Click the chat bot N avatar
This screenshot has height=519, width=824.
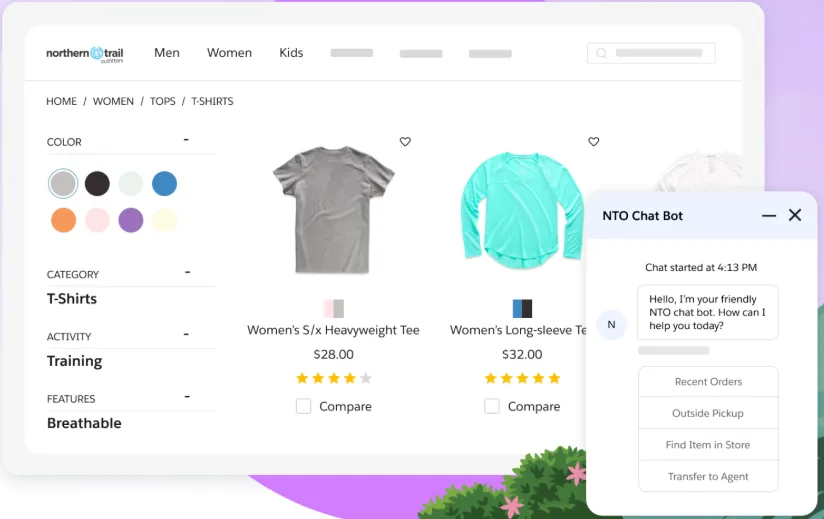(611, 325)
